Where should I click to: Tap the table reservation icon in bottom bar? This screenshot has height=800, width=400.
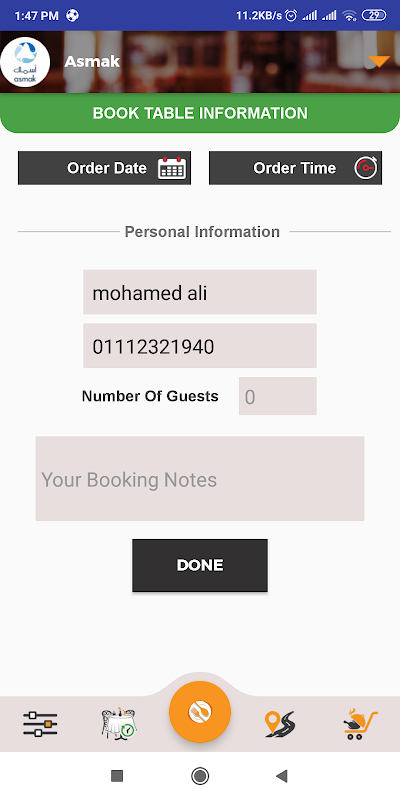click(x=119, y=723)
